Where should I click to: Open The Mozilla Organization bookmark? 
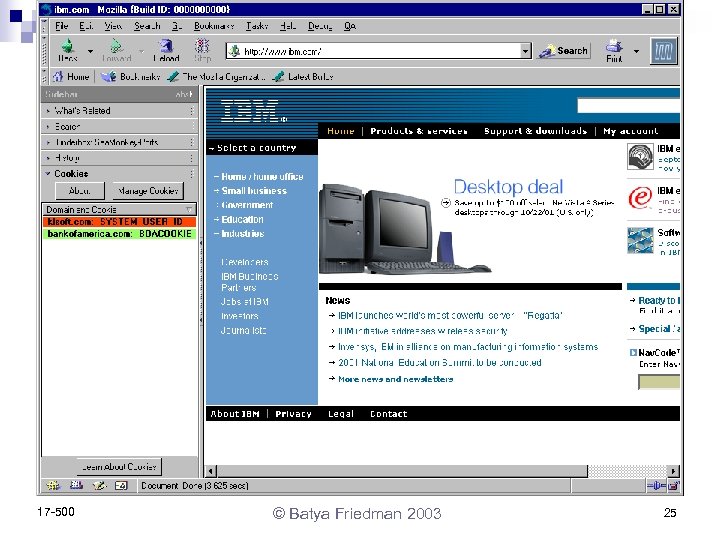pos(216,77)
